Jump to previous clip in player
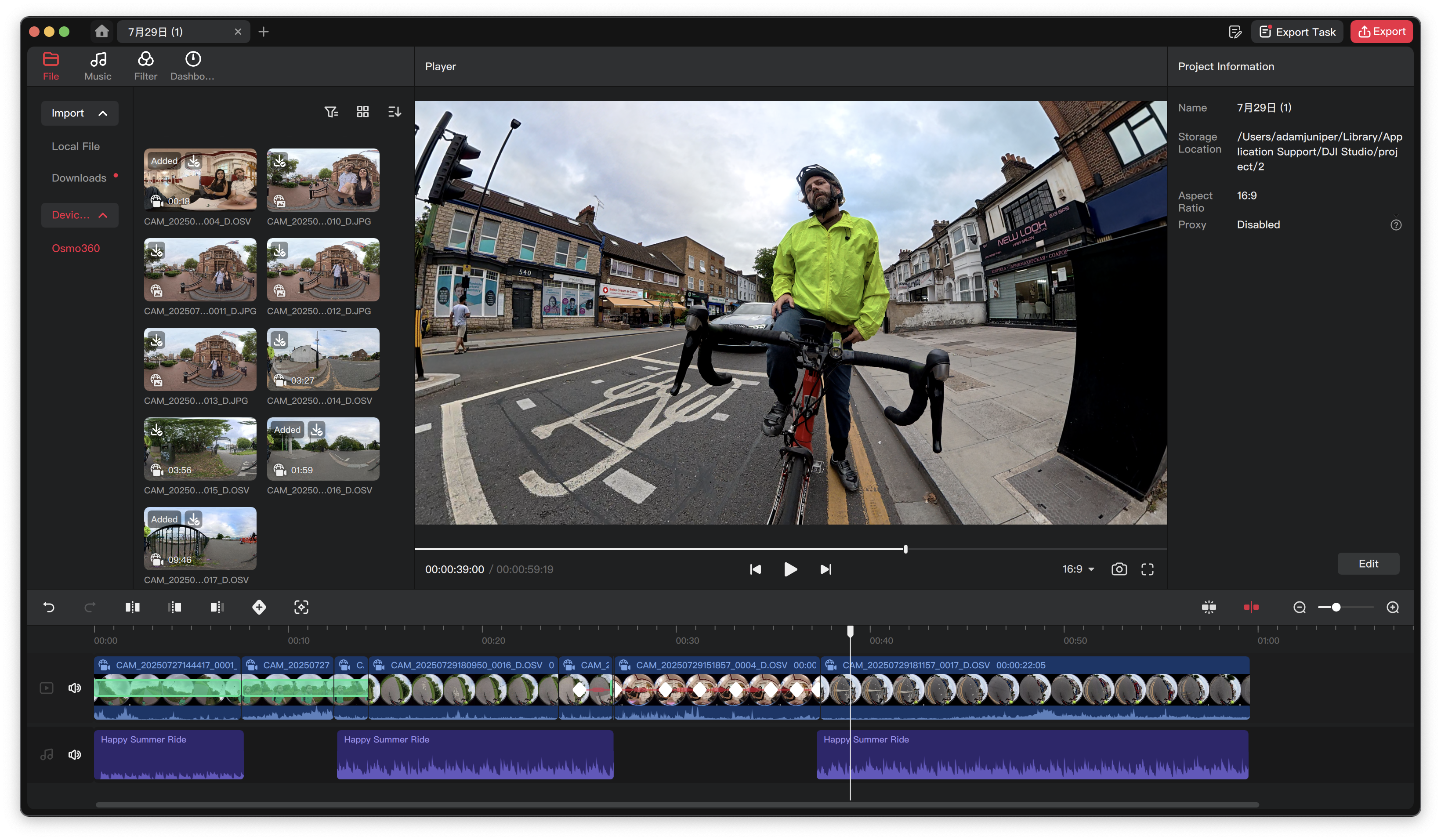The height and width of the screenshot is (840, 1441). coord(755,569)
